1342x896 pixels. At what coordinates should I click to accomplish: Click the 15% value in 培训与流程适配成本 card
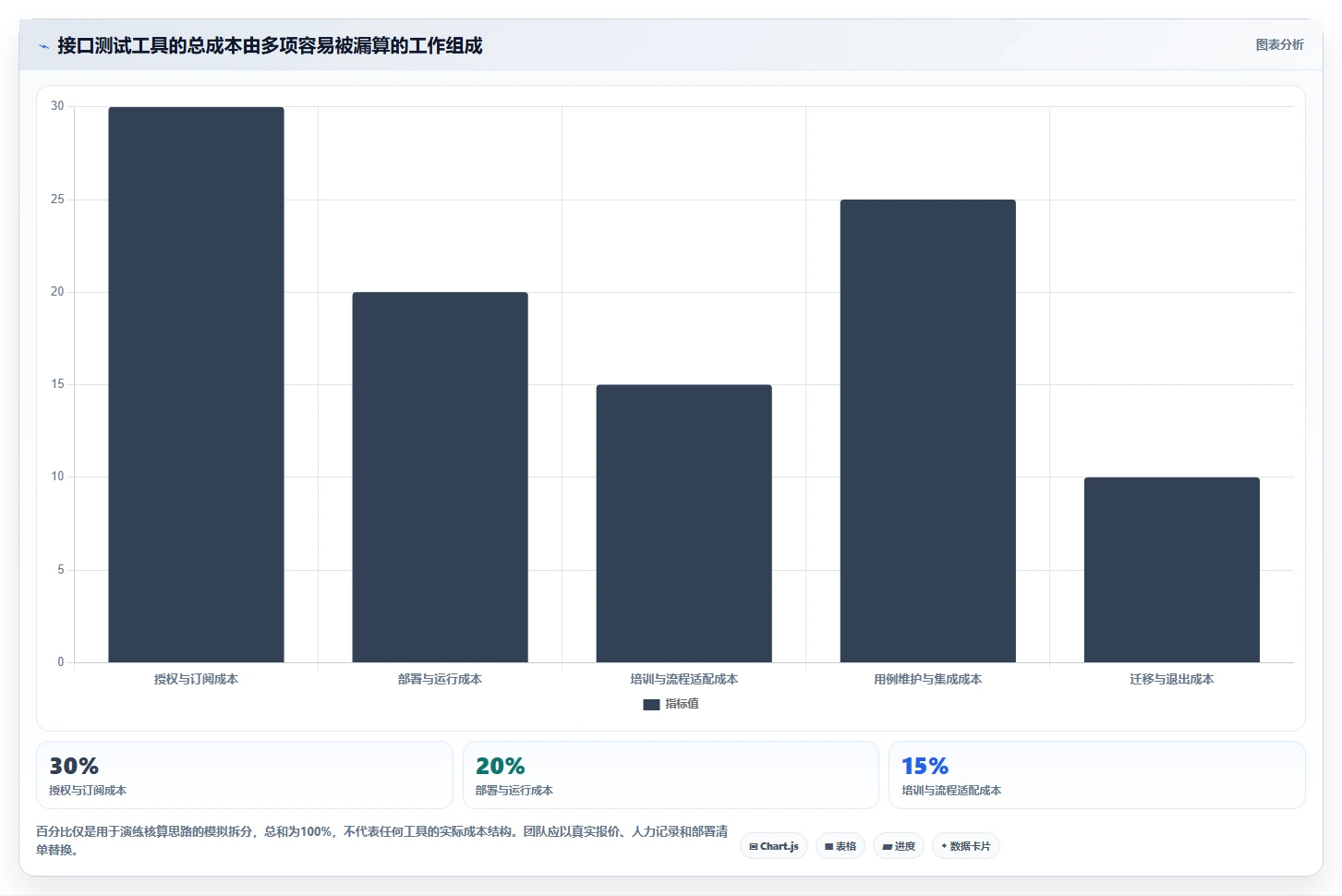(x=925, y=766)
